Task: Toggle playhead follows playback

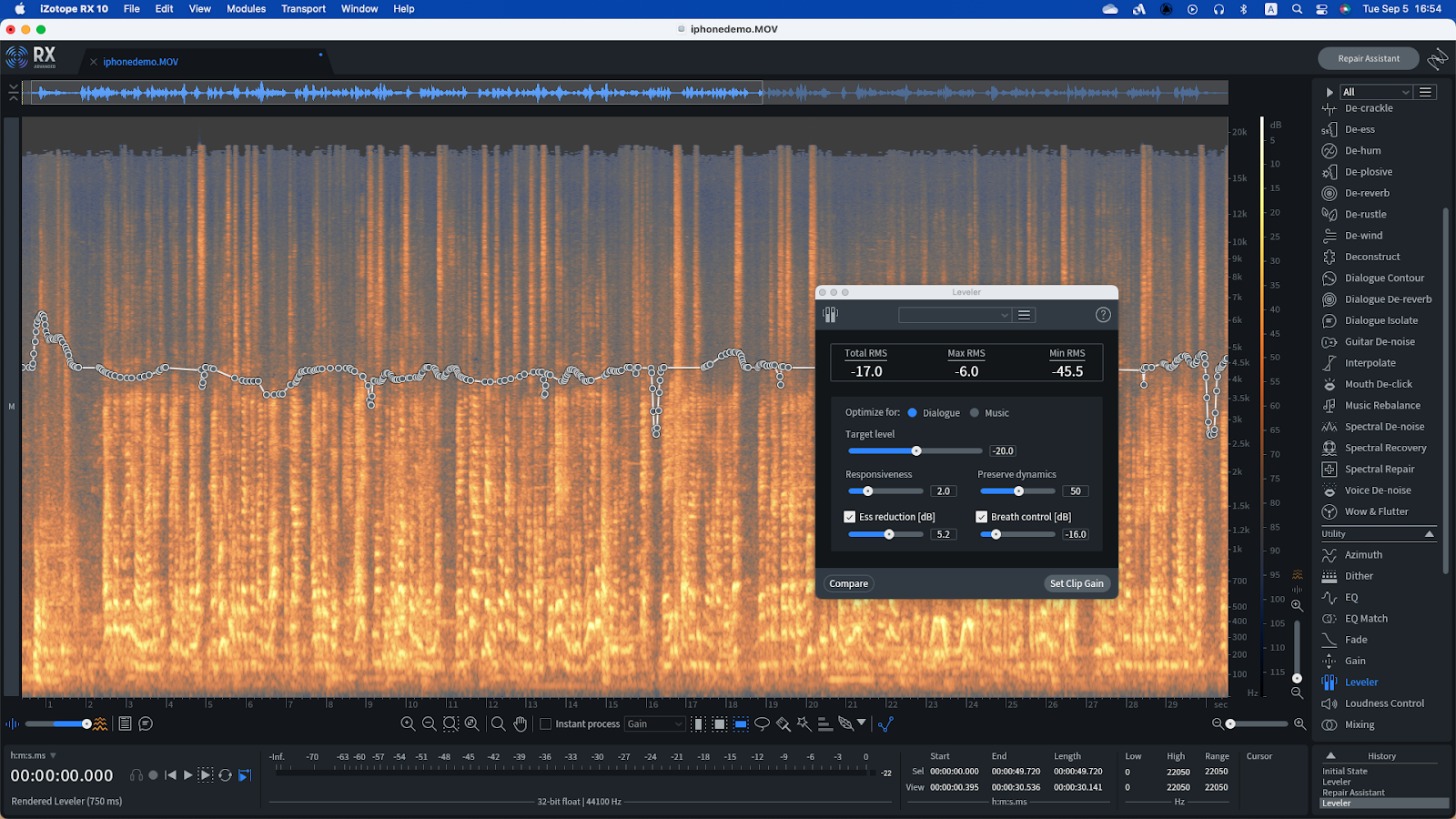Action: (244, 775)
